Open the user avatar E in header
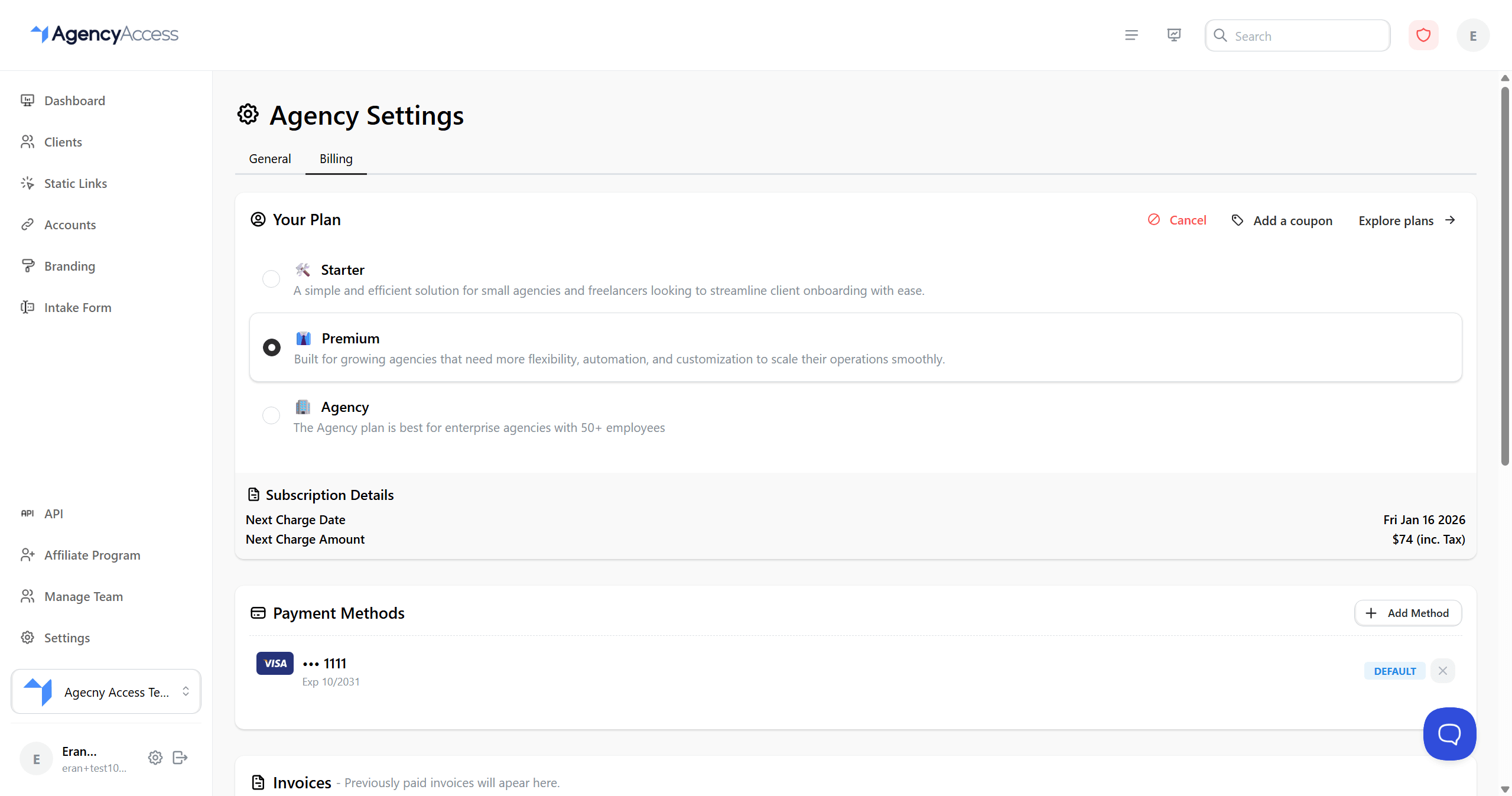The height and width of the screenshot is (796, 1512). click(x=1473, y=36)
